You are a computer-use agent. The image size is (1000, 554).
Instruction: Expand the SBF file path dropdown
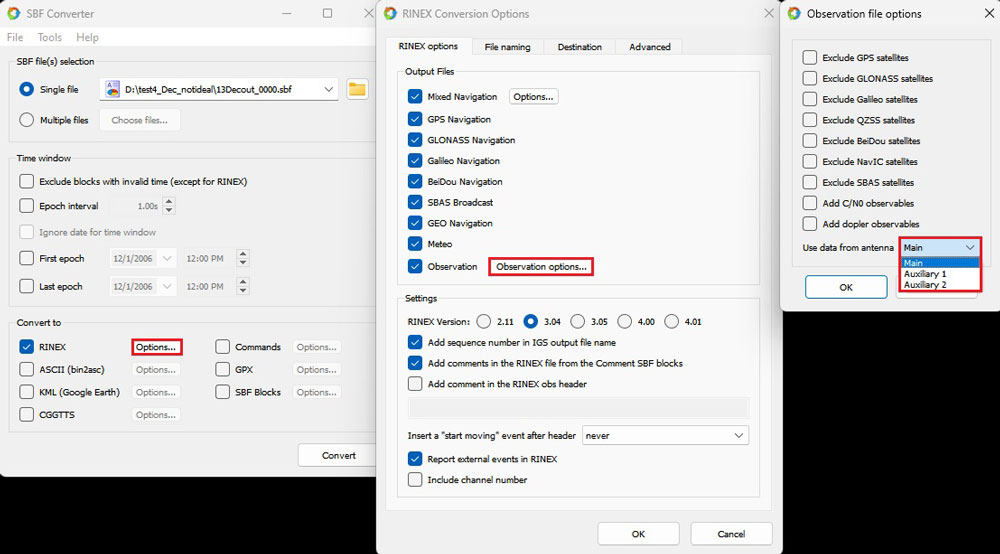(x=329, y=90)
